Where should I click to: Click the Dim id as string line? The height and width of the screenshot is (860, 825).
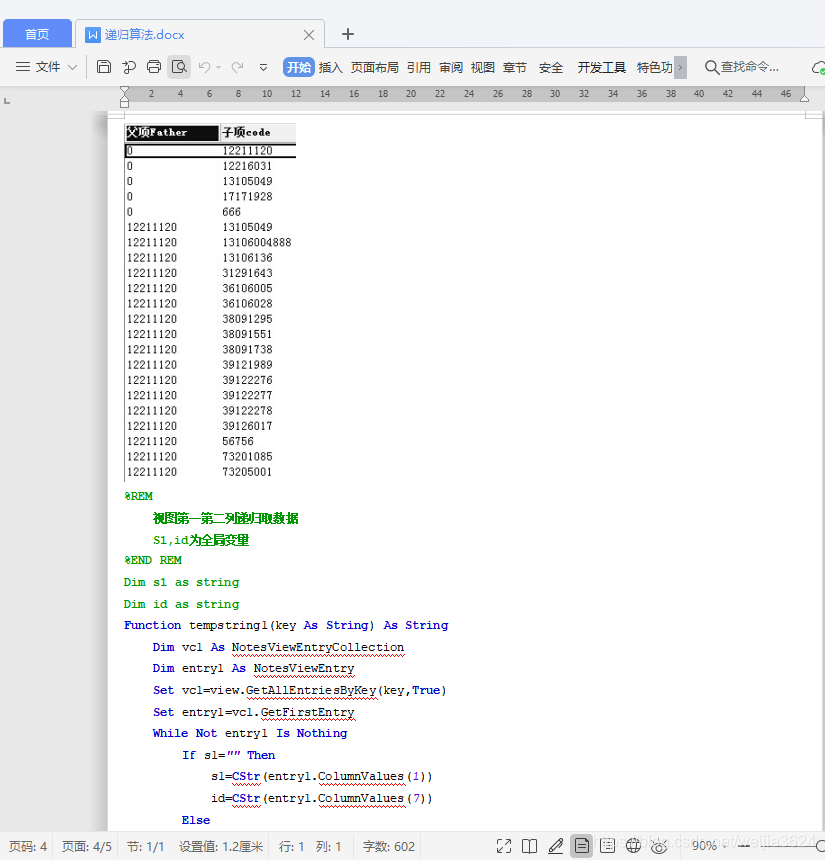(181, 604)
